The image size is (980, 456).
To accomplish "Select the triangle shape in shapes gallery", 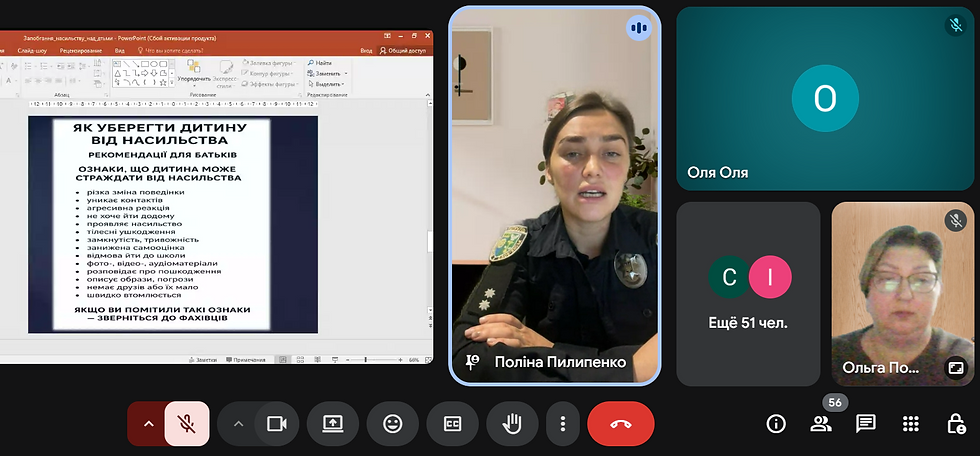I will (118, 73).
